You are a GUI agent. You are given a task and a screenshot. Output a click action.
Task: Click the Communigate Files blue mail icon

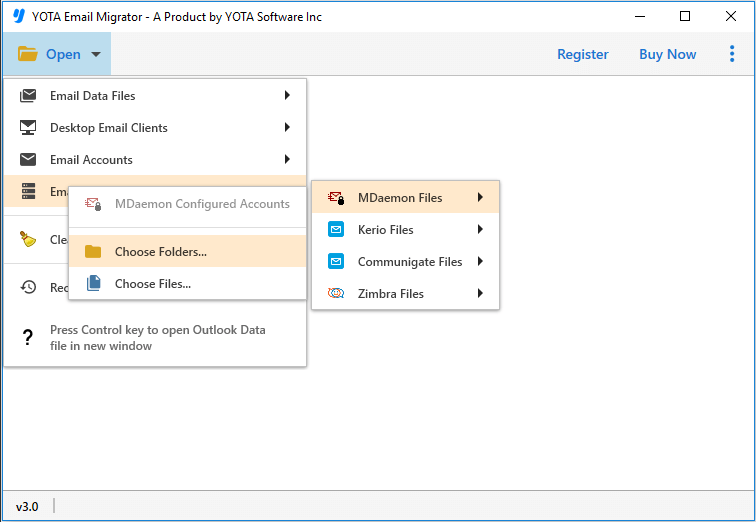click(336, 261)
